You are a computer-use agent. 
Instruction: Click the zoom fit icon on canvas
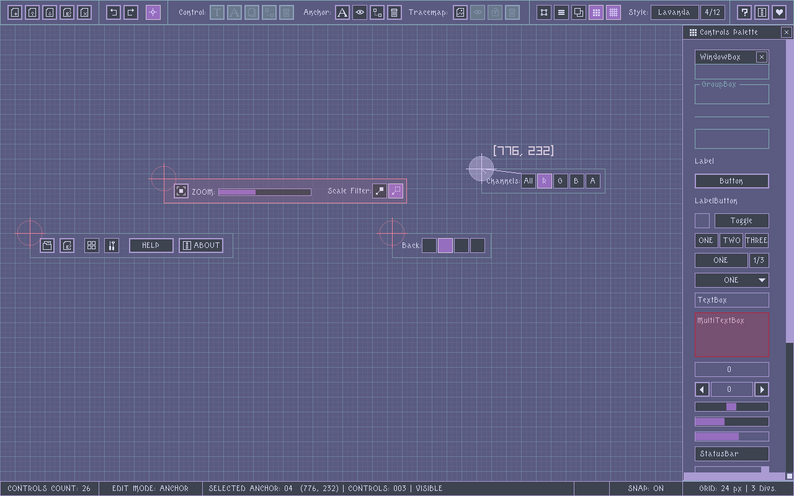coord(181,191)
